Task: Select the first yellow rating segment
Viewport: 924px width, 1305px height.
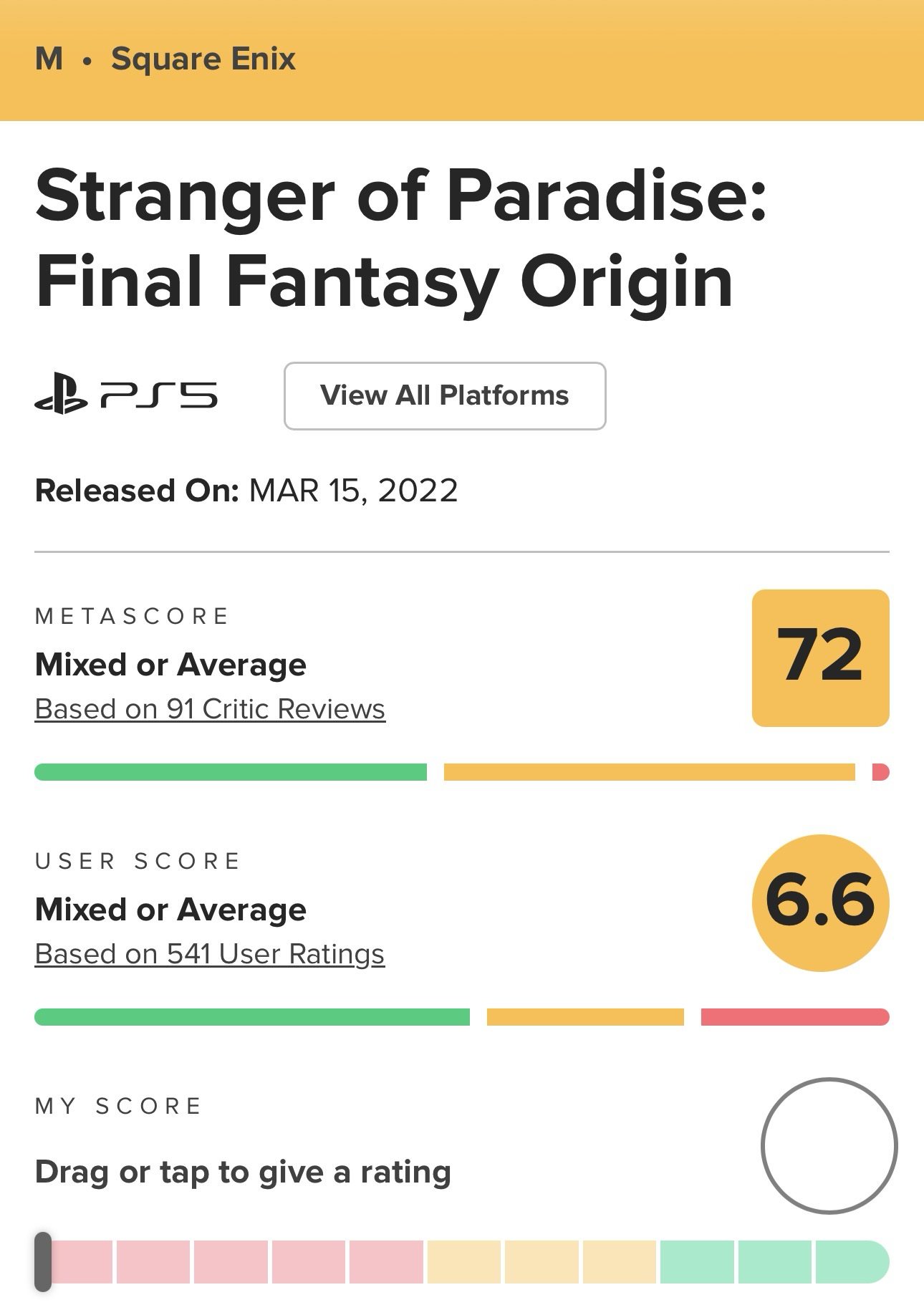Action: click(463, 1262)
